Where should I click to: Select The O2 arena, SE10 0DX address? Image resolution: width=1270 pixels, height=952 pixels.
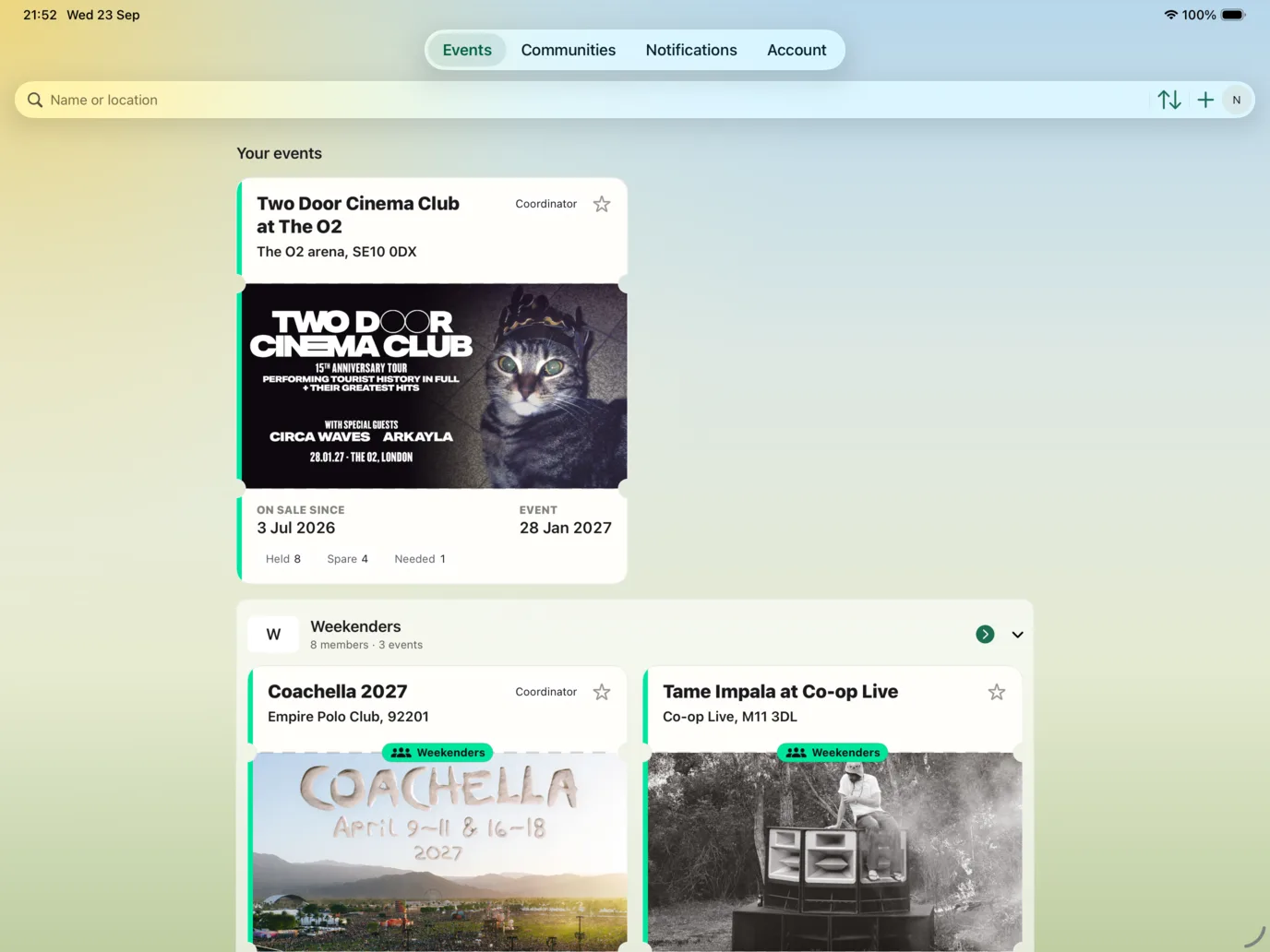pyautogui.click(x=337, y=252)
